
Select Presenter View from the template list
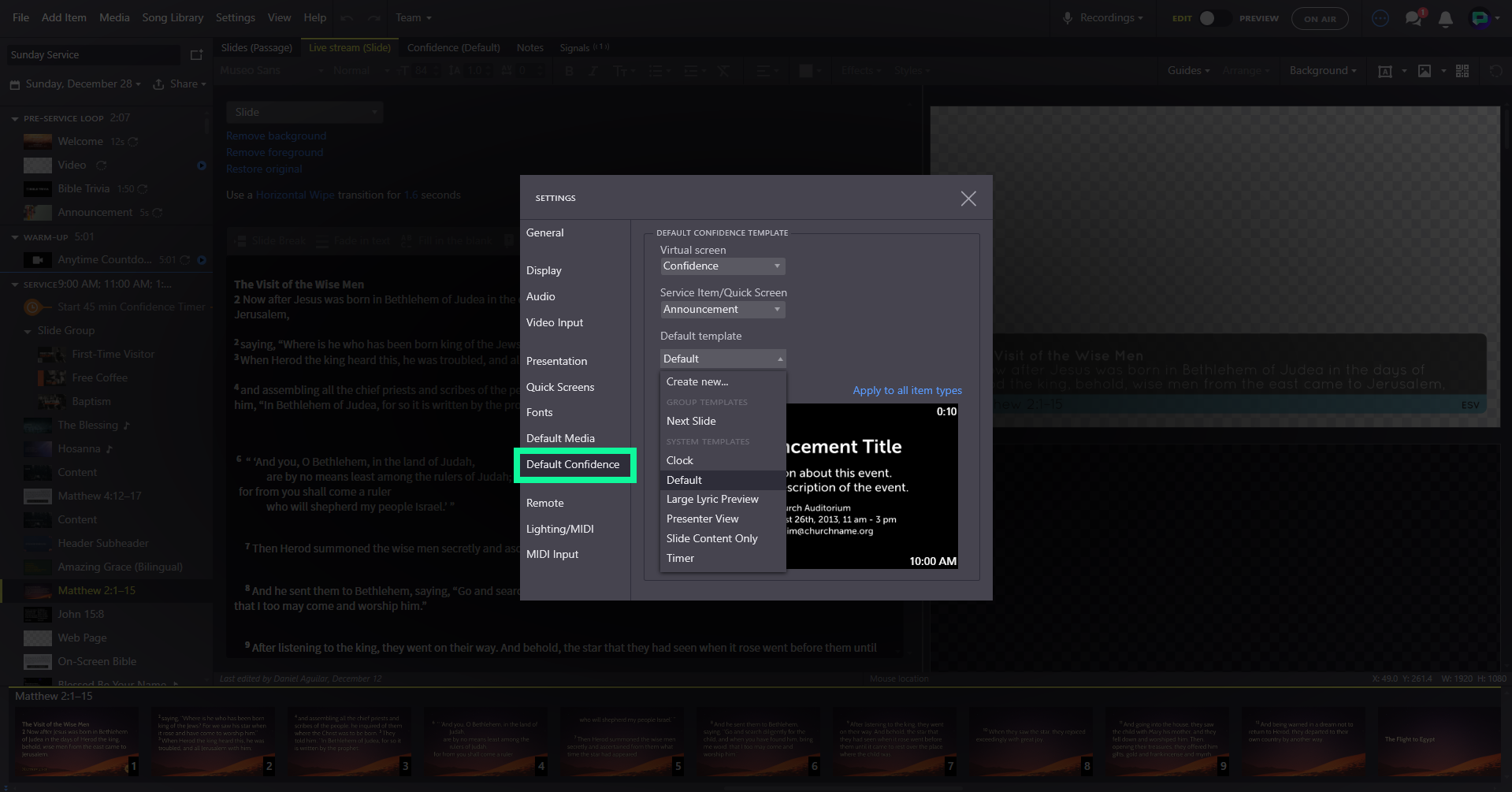[x=702, y=519]
